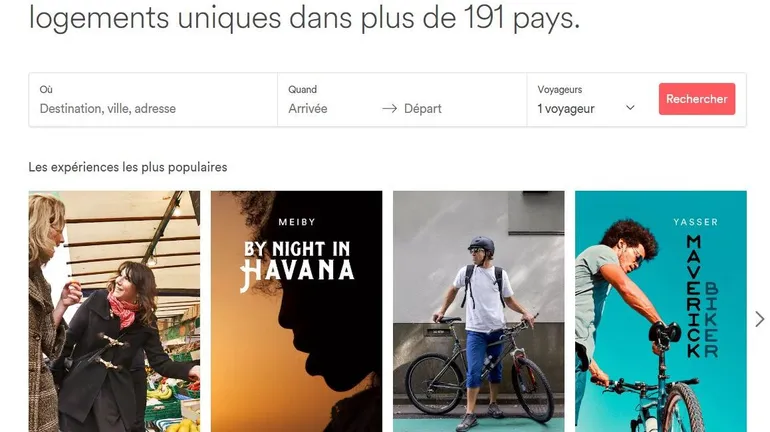
Task: Click the Voyageurs label
Action: tap(560, 89)
